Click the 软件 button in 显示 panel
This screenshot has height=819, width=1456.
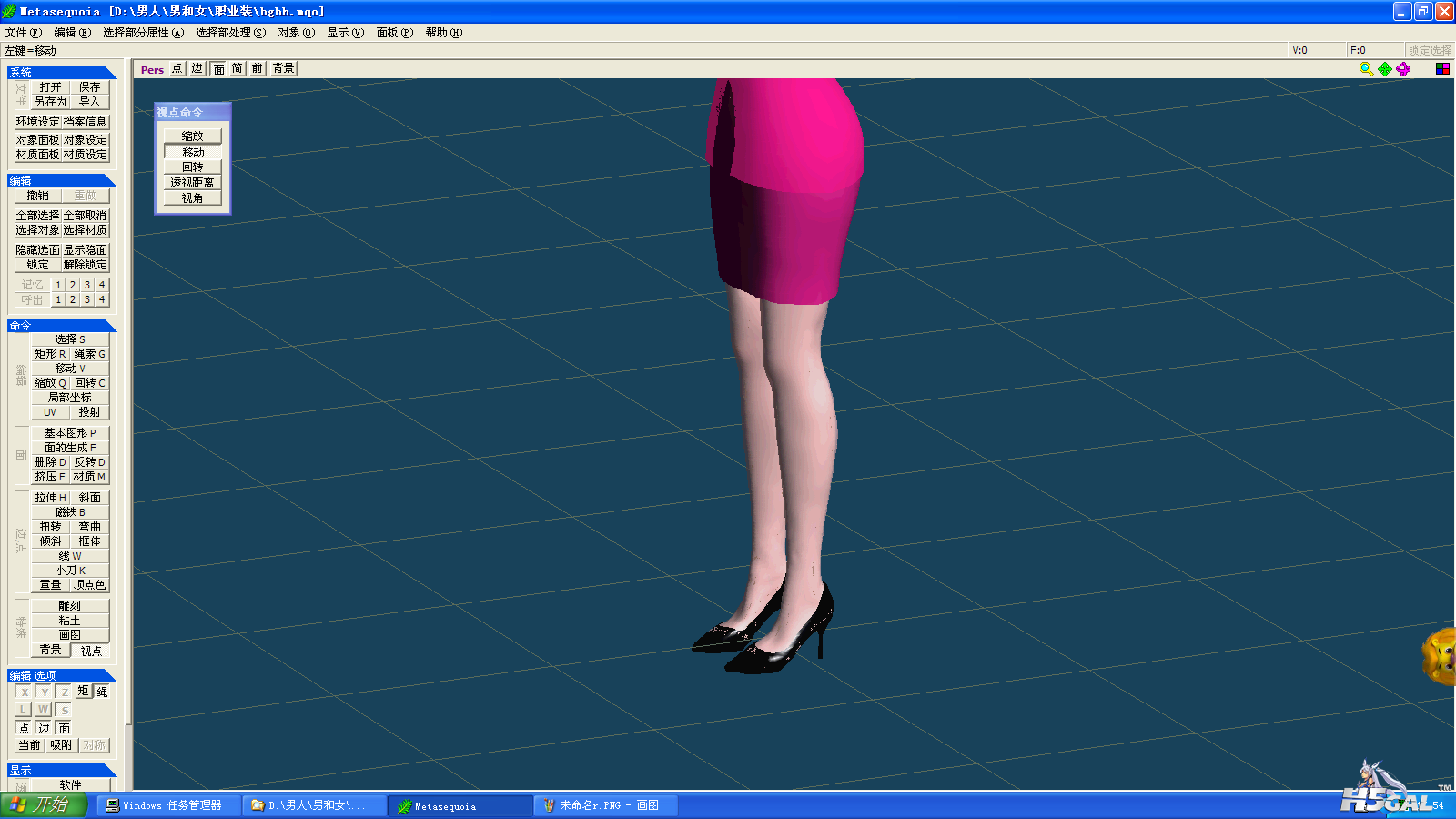70,784
